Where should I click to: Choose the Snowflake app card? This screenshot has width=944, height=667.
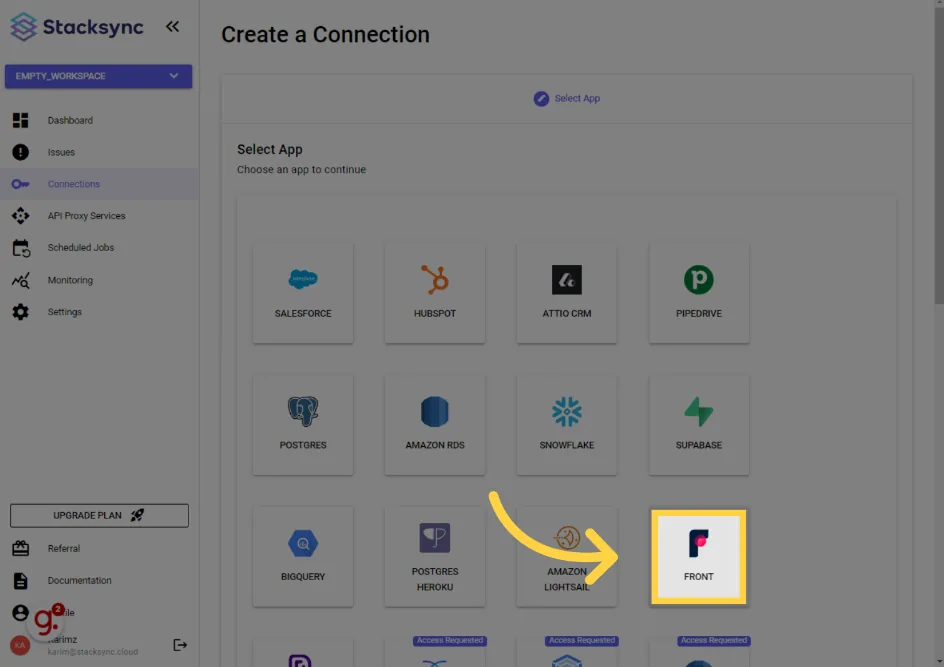click(567, 425)
